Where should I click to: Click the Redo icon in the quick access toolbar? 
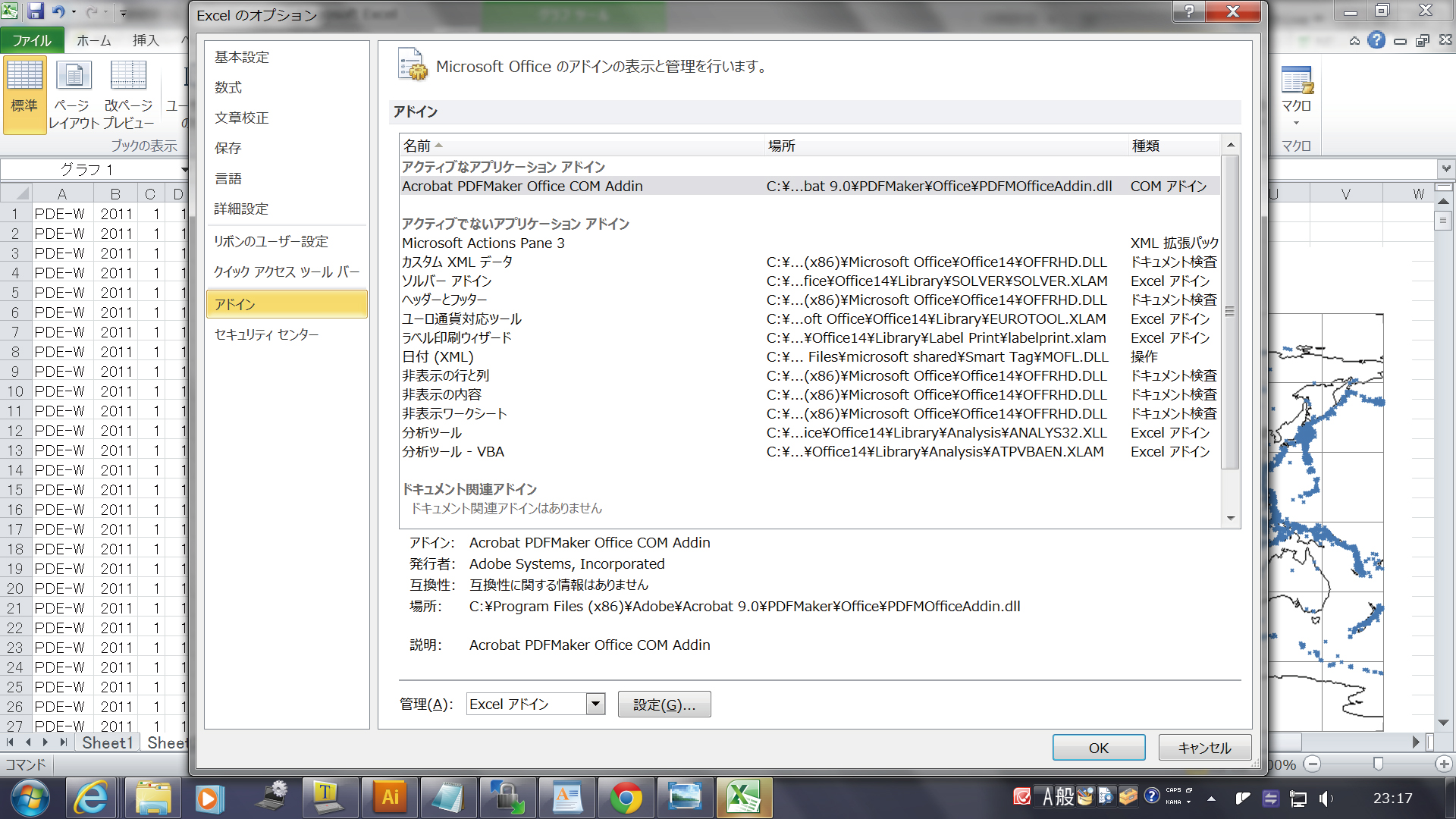pyautogui.click(x=92, y=11)
